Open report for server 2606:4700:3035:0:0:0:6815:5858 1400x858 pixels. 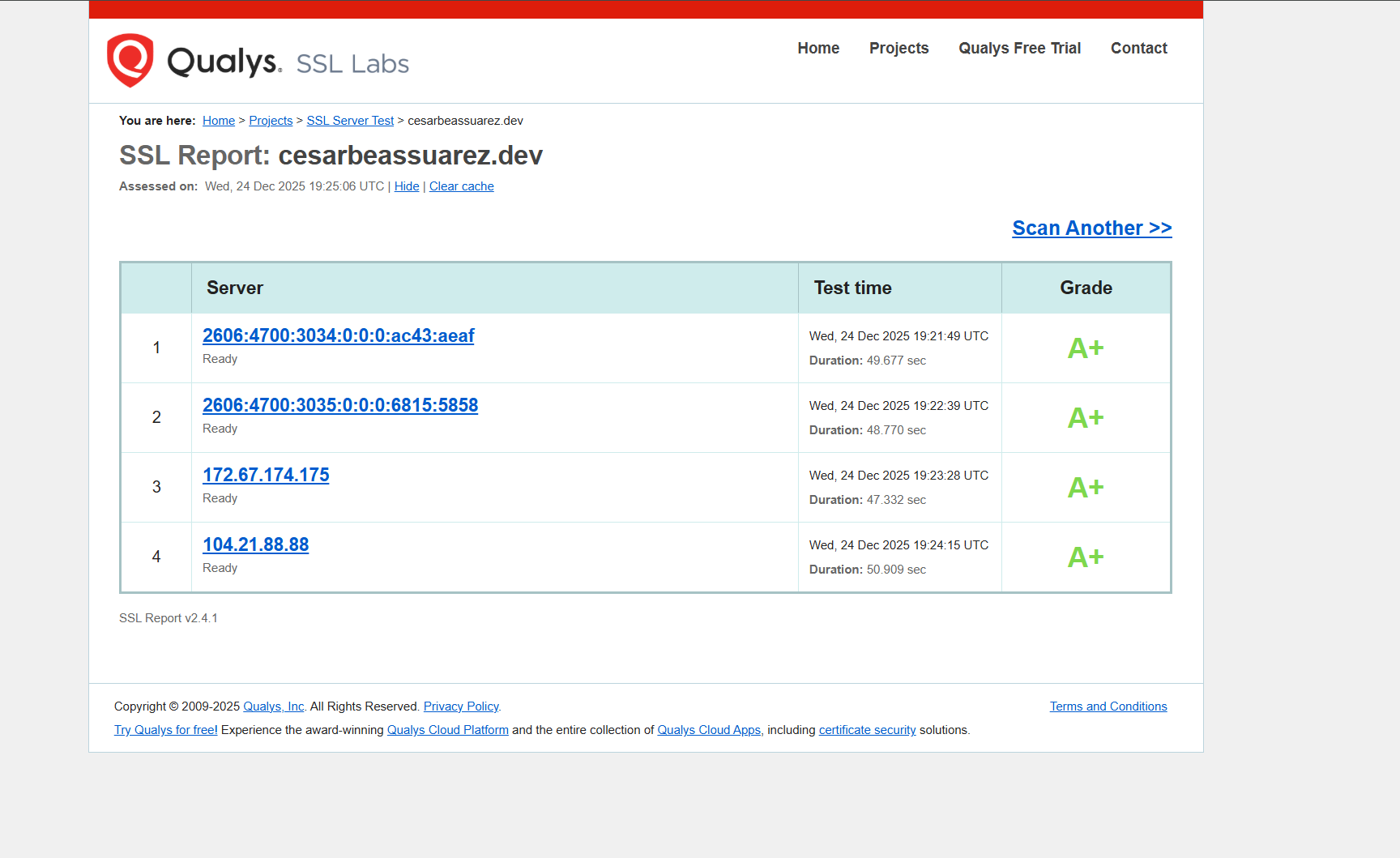(x=340, y=405)
